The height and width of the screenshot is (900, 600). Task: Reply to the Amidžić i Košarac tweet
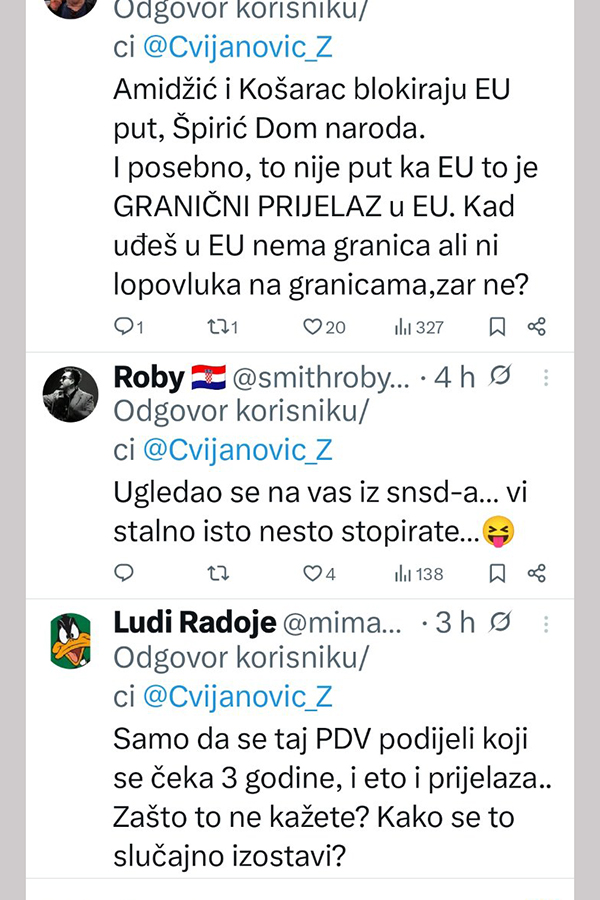pyautogui.click(x=125, y=326)
